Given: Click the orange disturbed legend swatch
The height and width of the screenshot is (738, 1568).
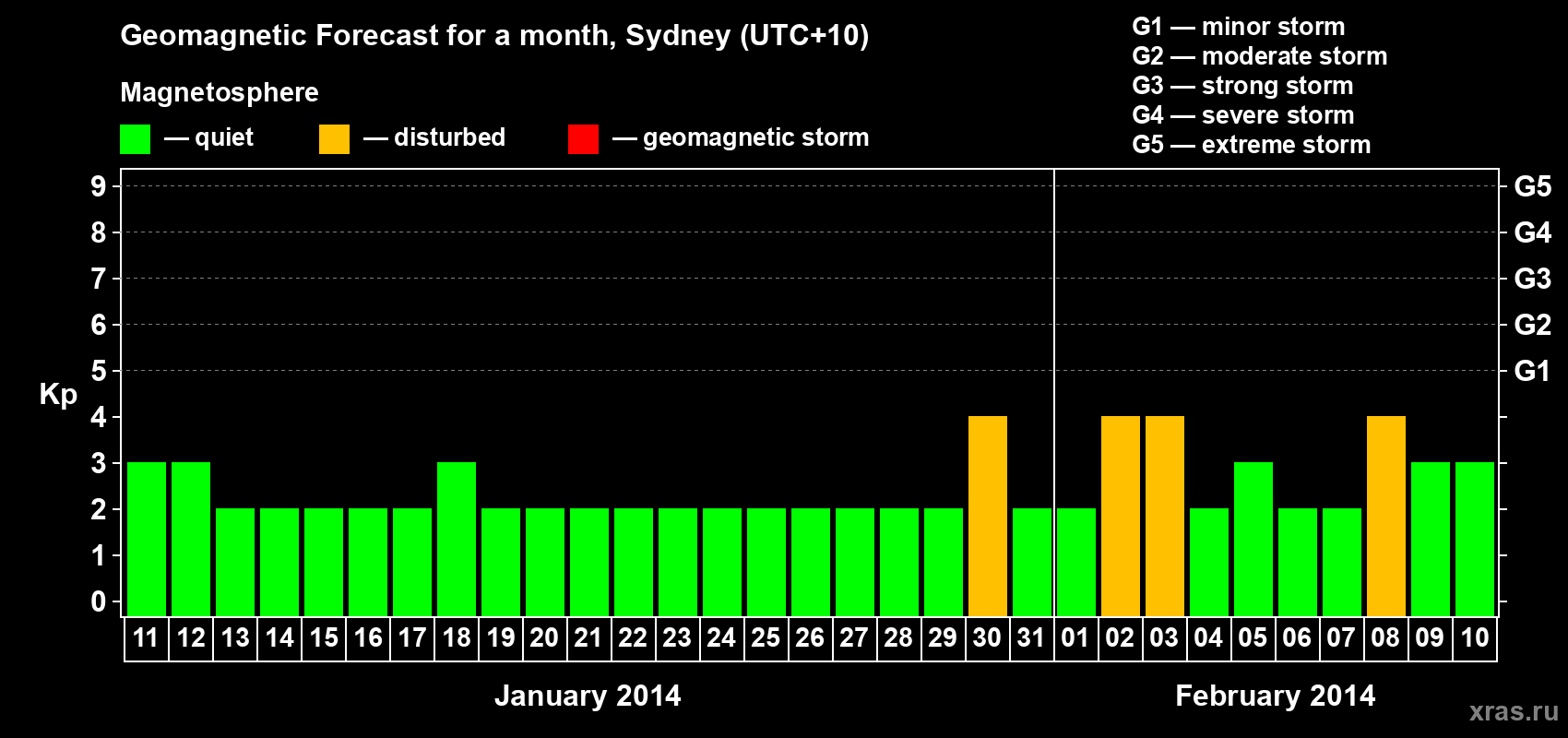Looking at the screenshot, I should pyautogui.click(x=334, y=139).
